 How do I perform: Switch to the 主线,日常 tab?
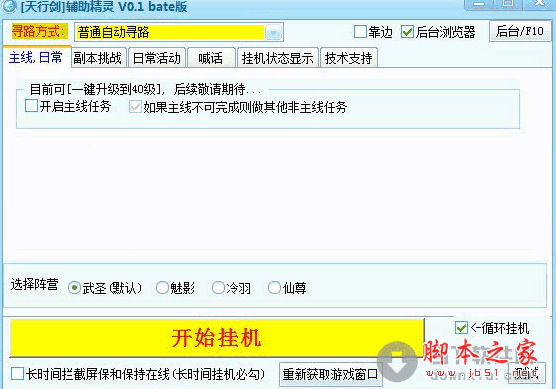click(36, 57)
